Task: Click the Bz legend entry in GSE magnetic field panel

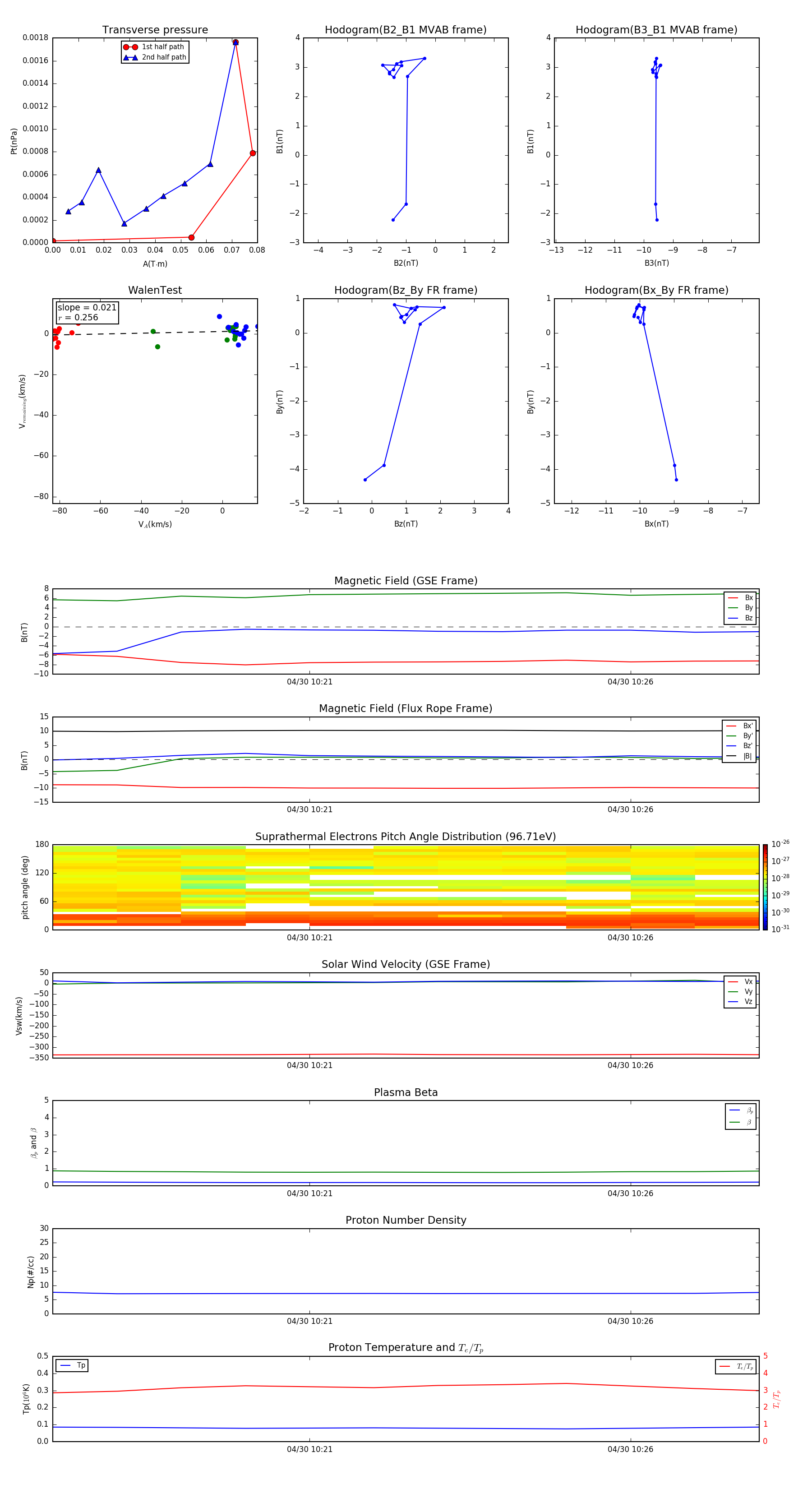Action: [740, 618]
